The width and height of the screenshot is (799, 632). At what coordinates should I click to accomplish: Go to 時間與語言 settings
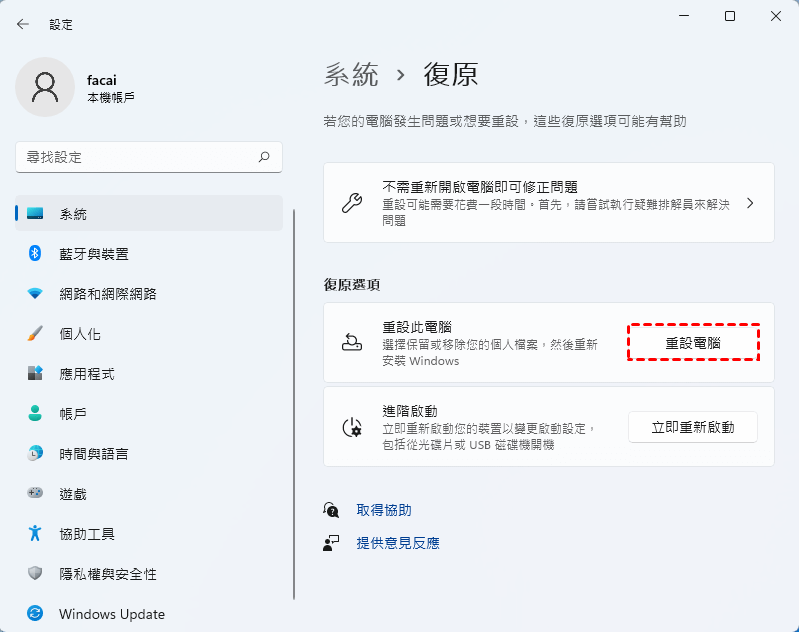93,454
